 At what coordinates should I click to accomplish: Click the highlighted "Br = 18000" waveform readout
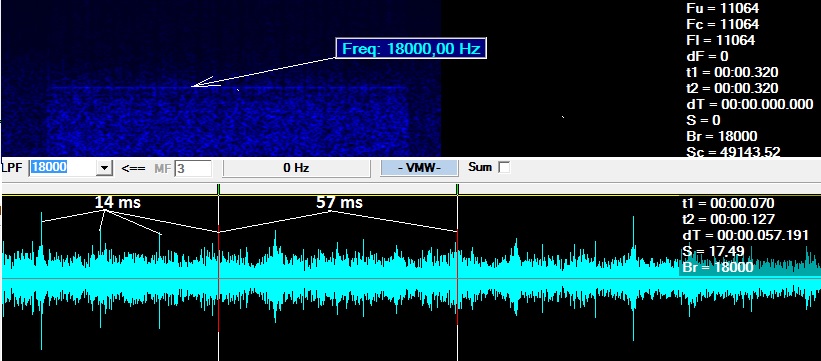tap(718, 267)
